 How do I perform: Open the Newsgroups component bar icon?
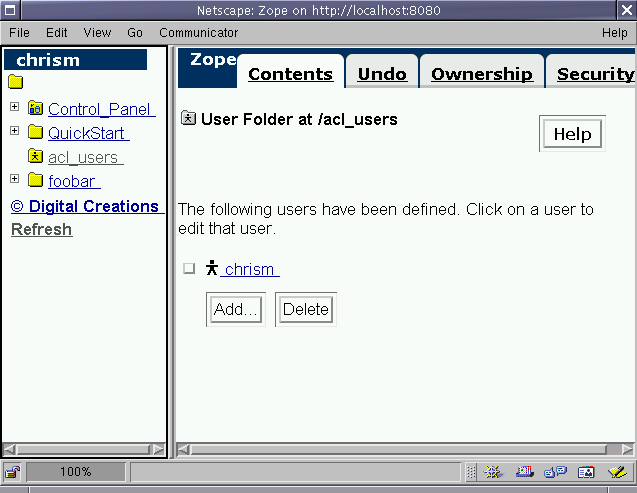[555, 472]
